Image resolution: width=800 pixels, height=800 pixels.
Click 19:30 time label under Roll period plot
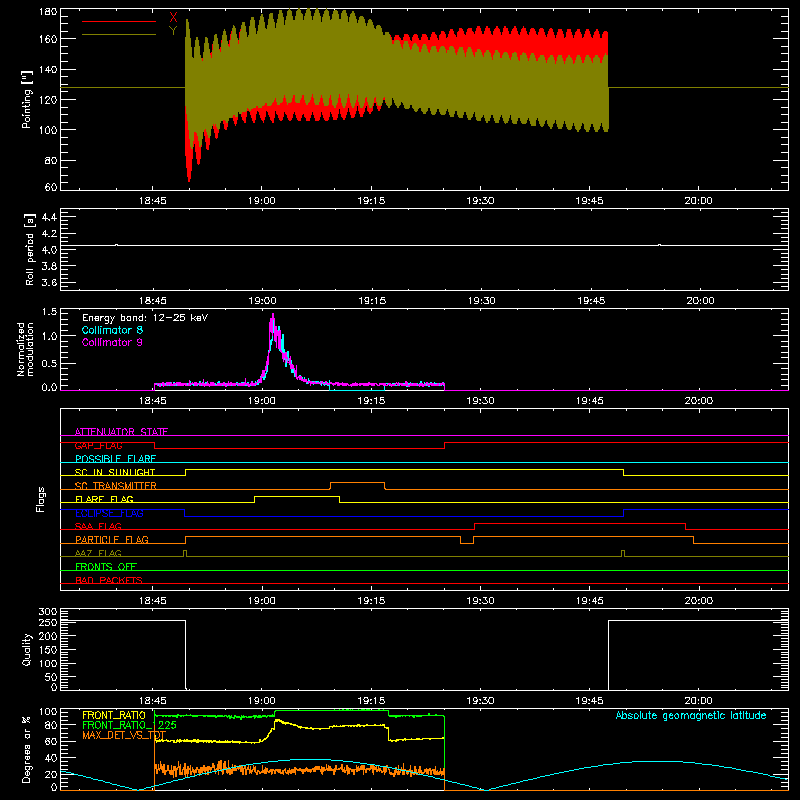click(x=481, y=301)
